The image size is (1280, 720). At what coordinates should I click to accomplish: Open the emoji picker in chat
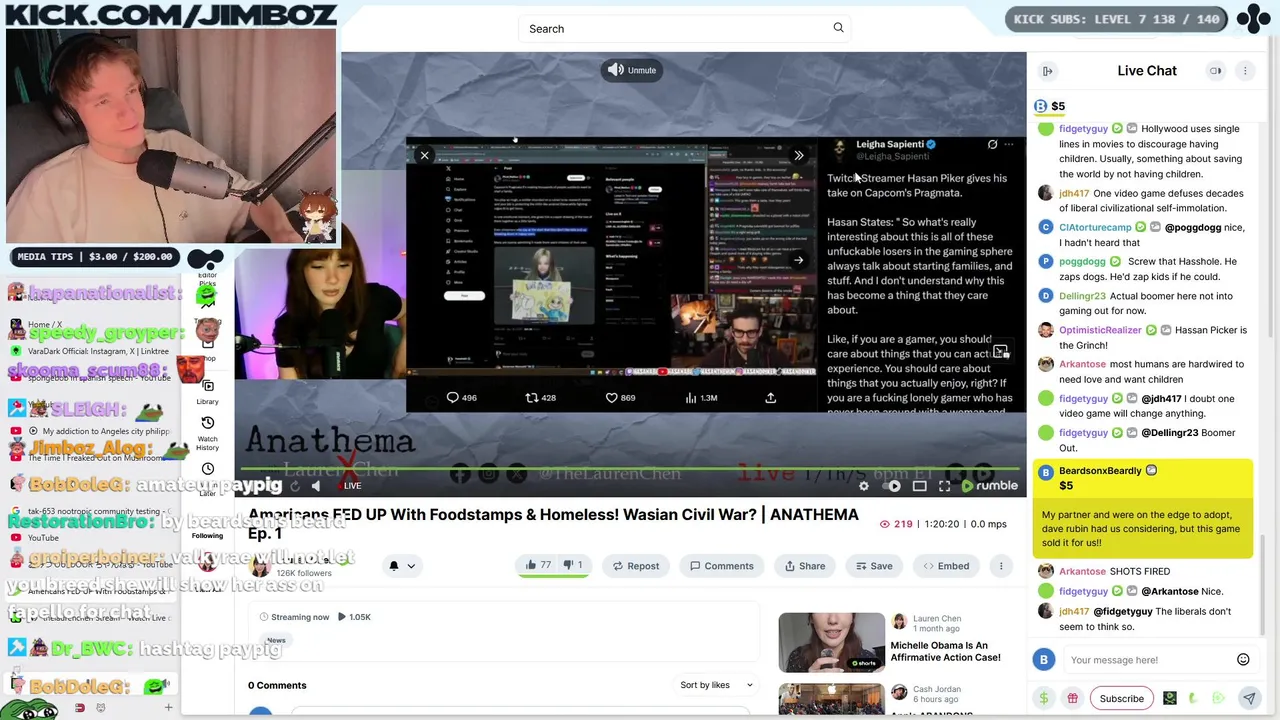[1243, 660]
